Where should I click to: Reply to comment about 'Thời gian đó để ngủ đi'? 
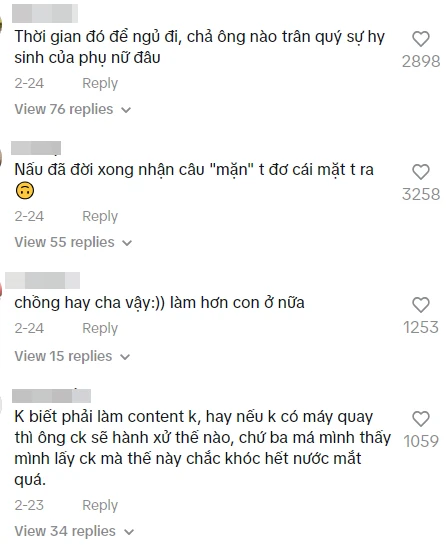click(x=100, y=83)
